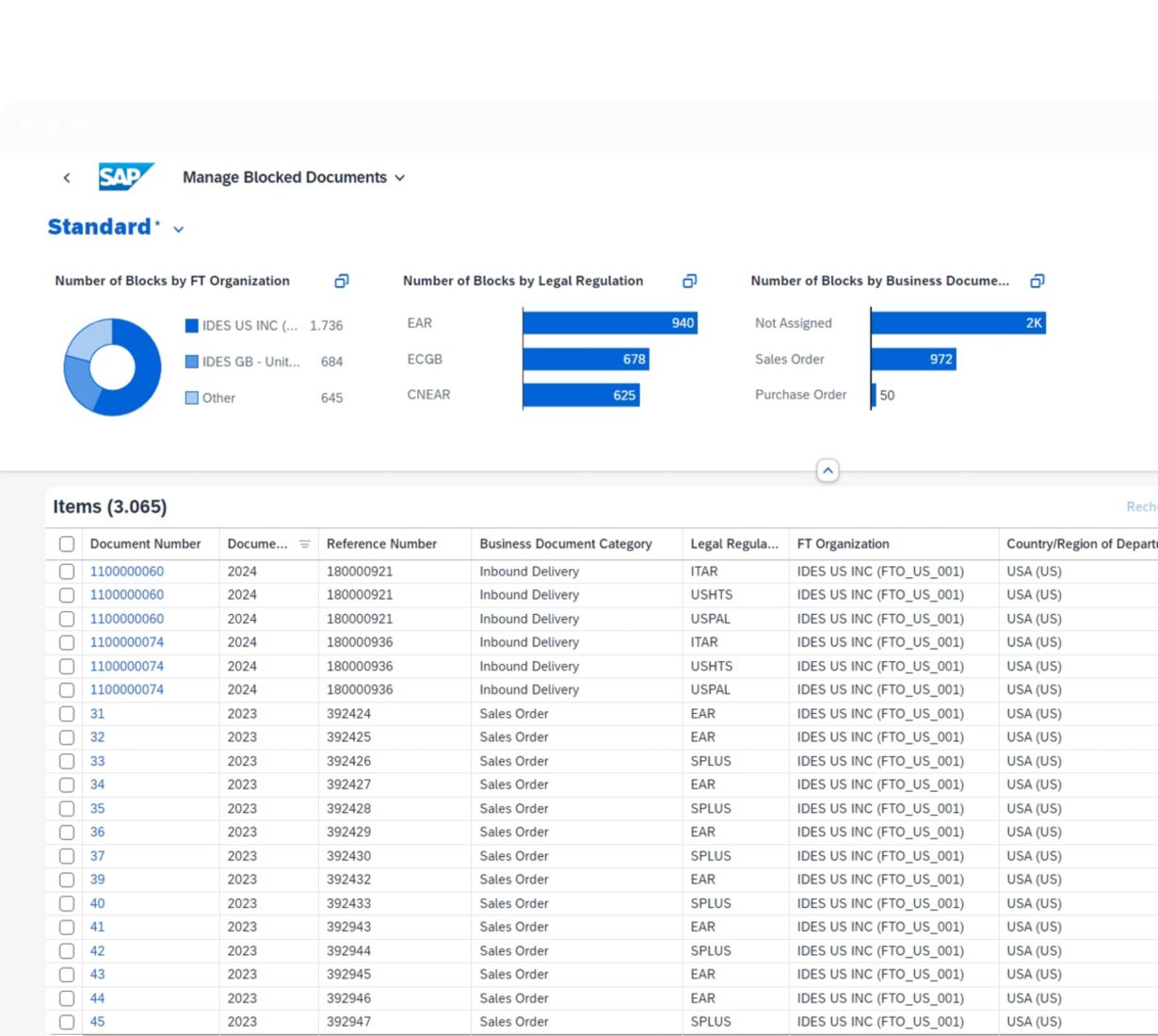Click the back navigation arrow
Screen dimensions: 1158x1036
67,177
